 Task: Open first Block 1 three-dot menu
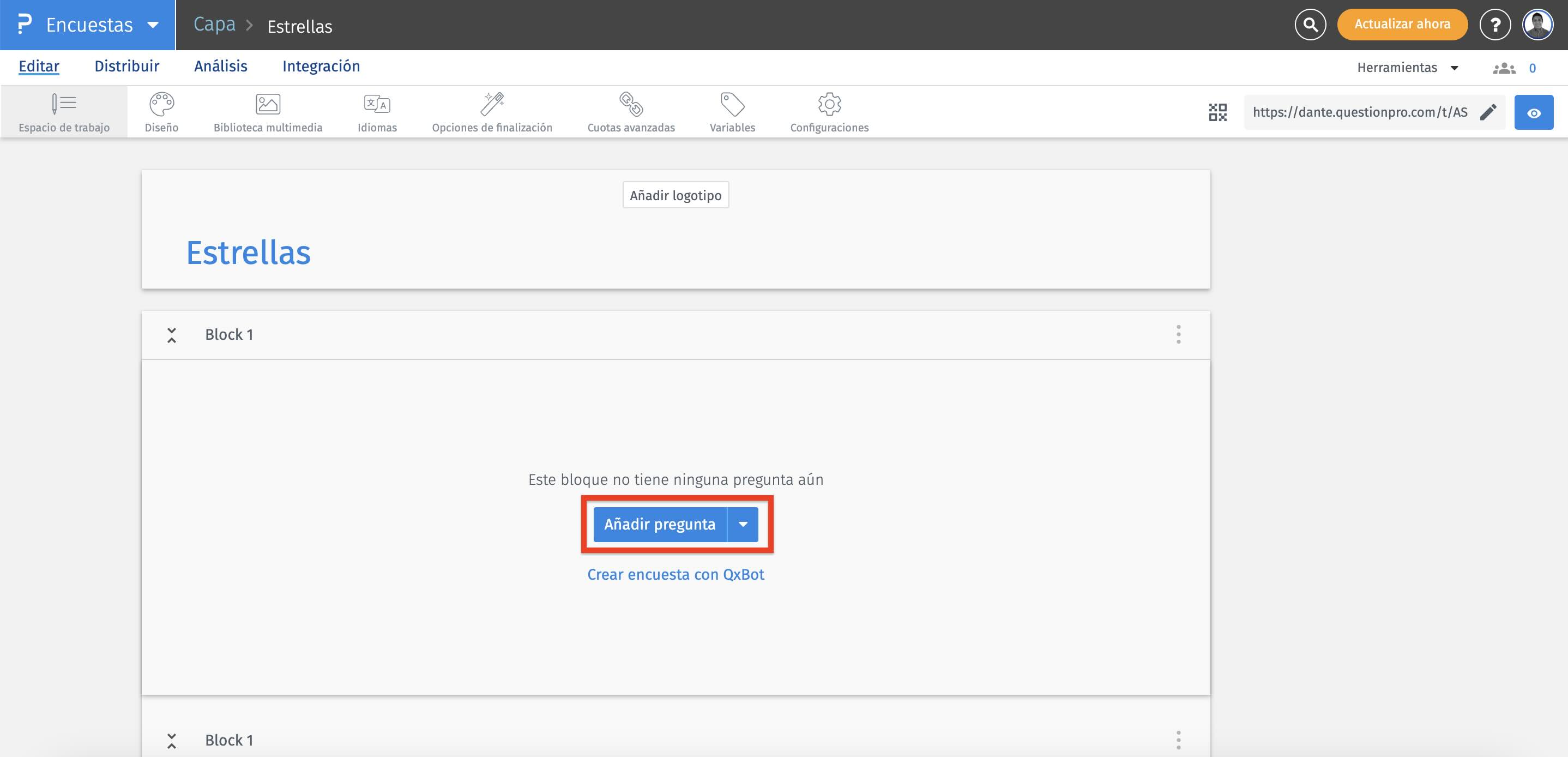[x=1178, y=334]
